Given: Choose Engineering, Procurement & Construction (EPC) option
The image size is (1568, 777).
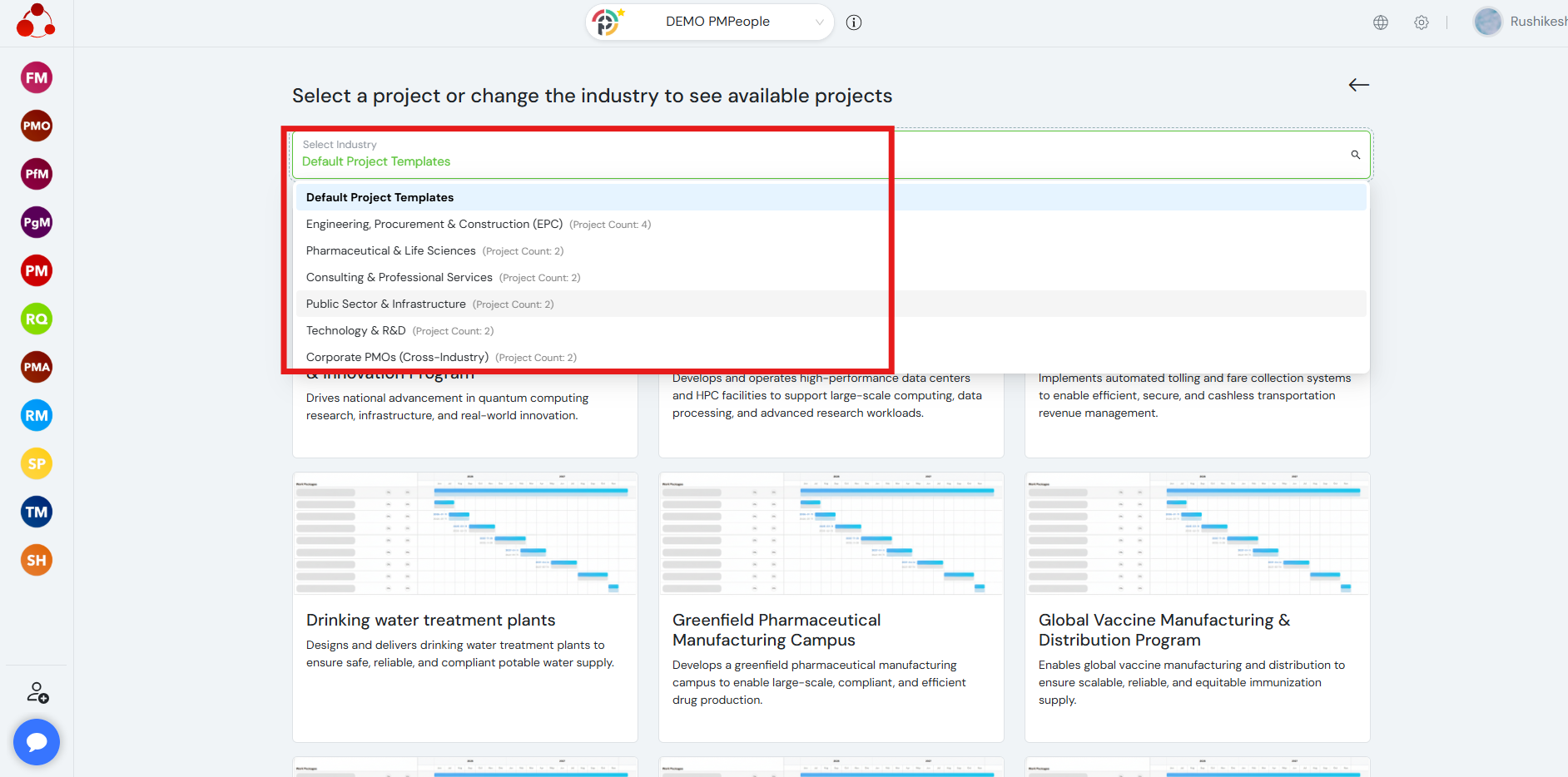Looking at the screenshot, I should pos(434,225).
